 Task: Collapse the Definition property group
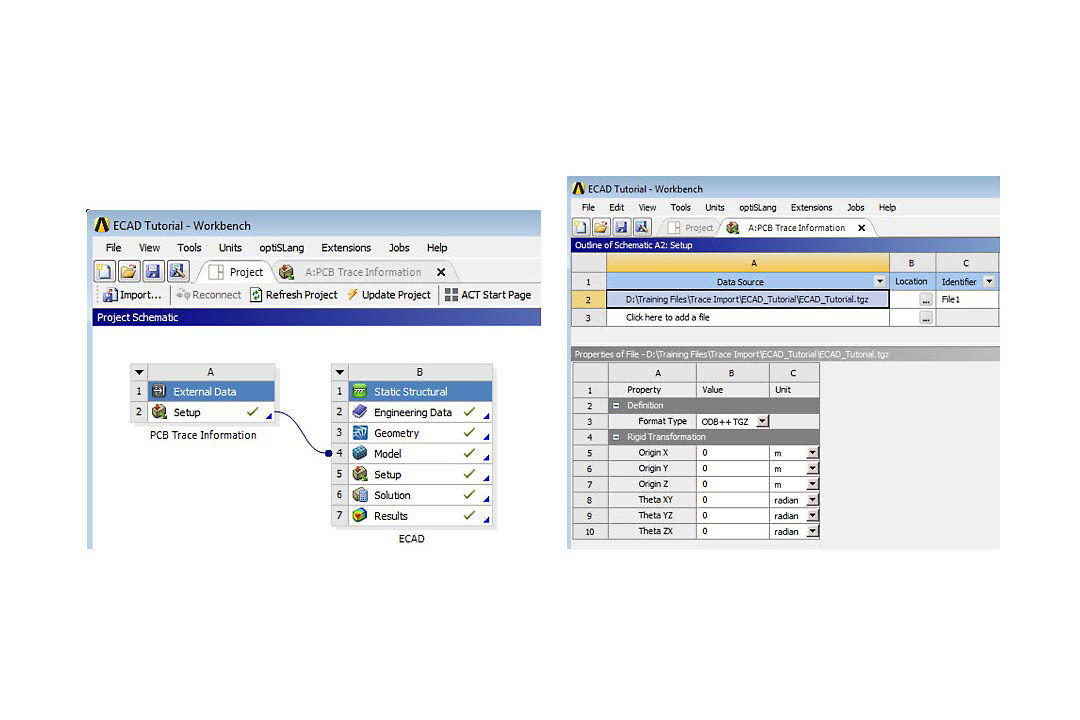coord(616,405)
